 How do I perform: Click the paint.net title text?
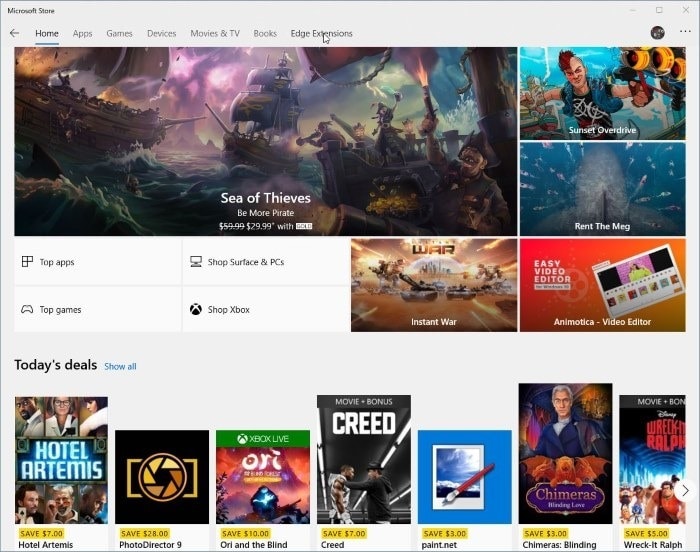tap(439, 545)
